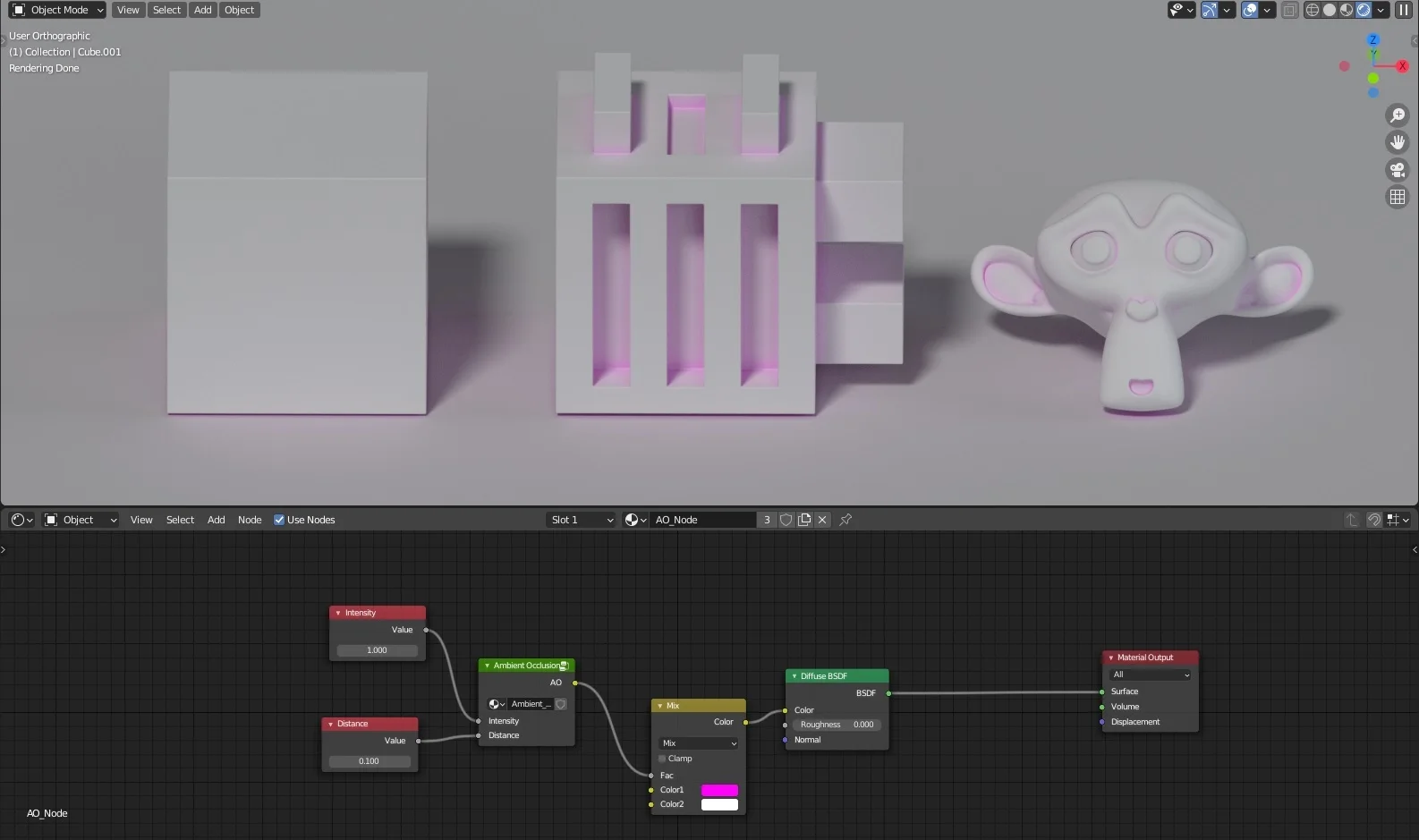Click the X axis on the navigation gizmo
Viewport: 1419px width, 840px height.
[x=1402, y=66]
